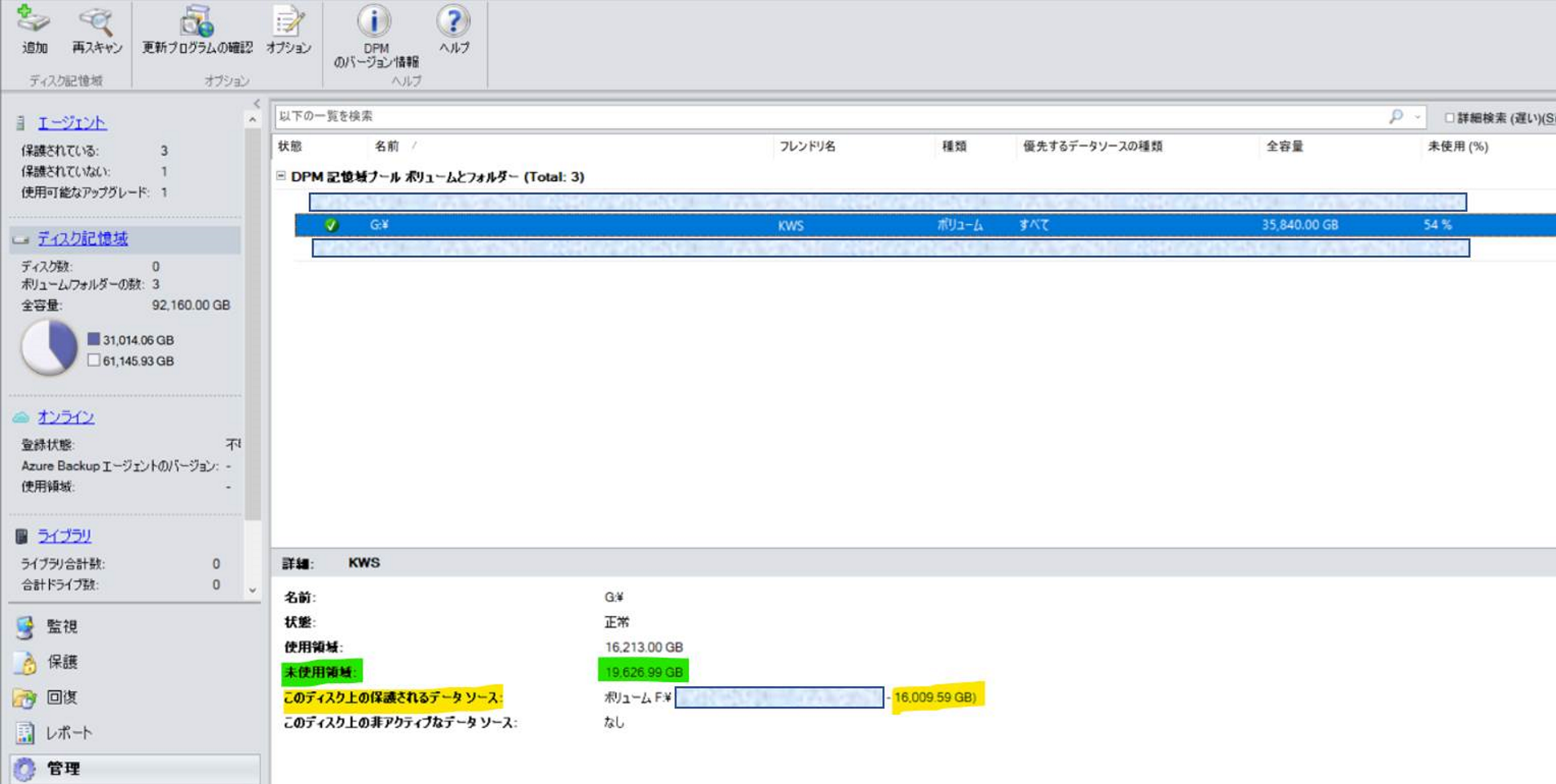This screenshot has width=1556, height=784.
Task: Show DPM のバージョン情報 (version info)
Action: click(375, 20)
